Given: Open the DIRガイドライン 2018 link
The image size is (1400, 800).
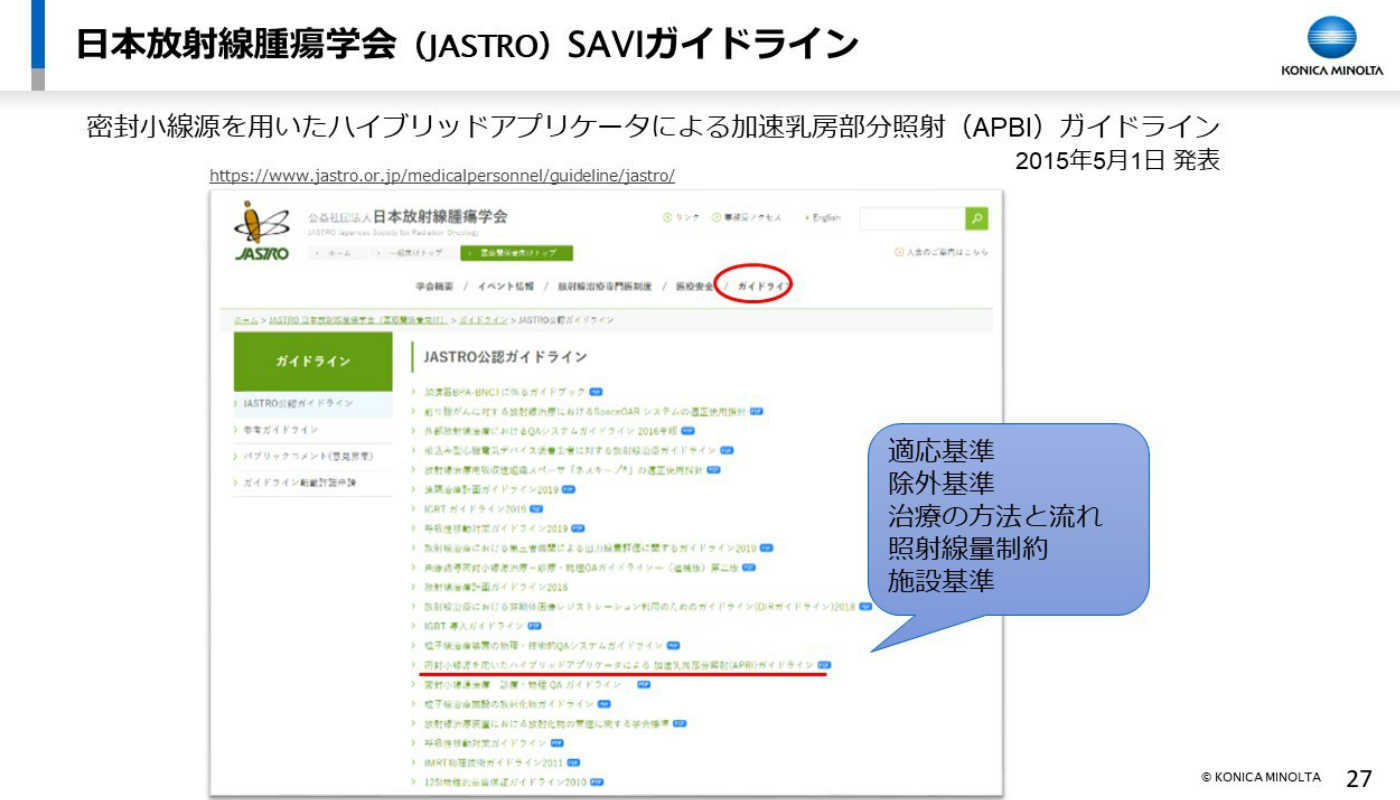Looking at the screenshot, I should click(x=640, y=606).
